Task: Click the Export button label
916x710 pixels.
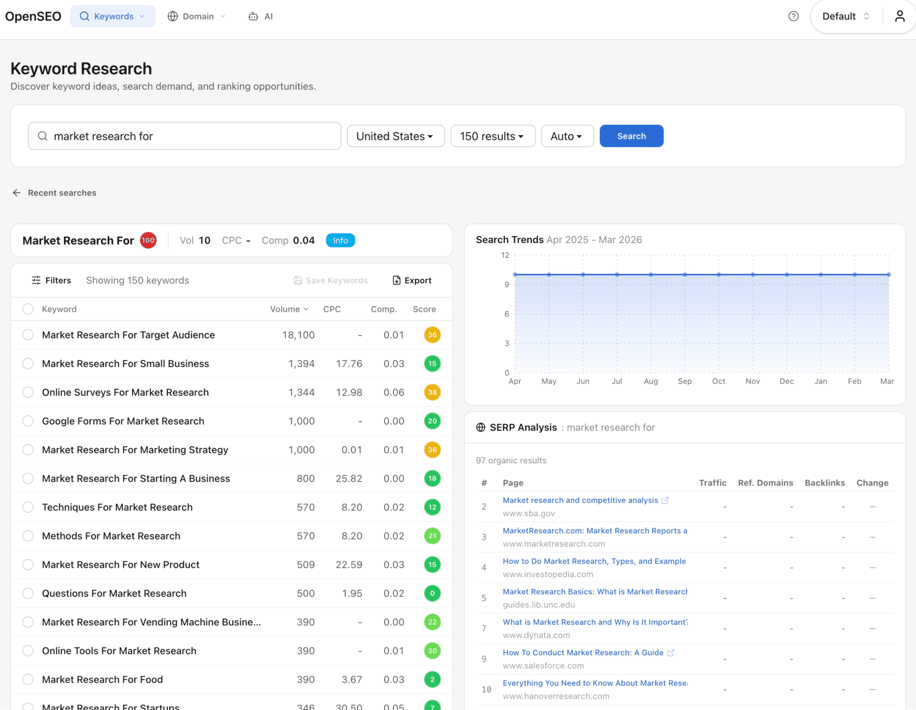Action: (x=418, y=280)
